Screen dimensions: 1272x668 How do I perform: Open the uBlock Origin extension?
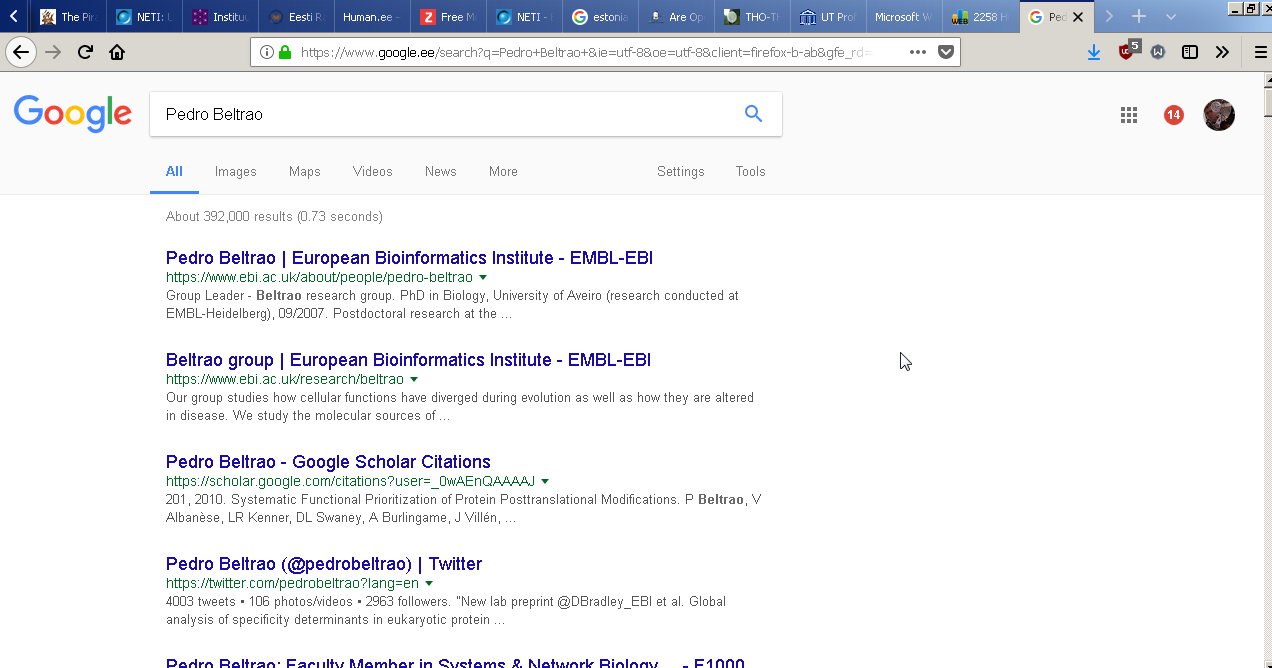(x=1127, y=51)
